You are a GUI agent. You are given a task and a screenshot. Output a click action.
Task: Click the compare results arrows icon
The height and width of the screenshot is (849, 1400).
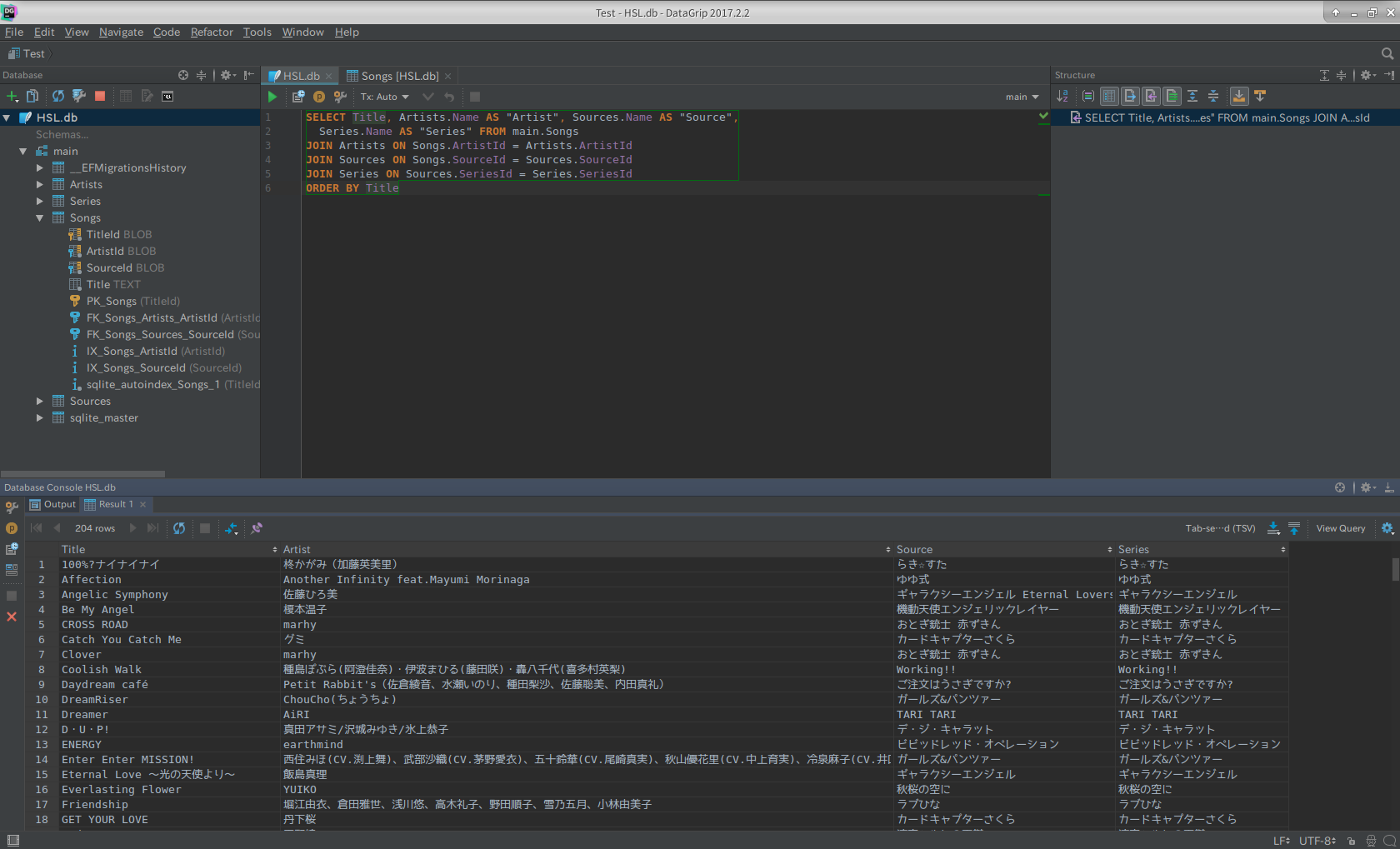tap(232, 528)
